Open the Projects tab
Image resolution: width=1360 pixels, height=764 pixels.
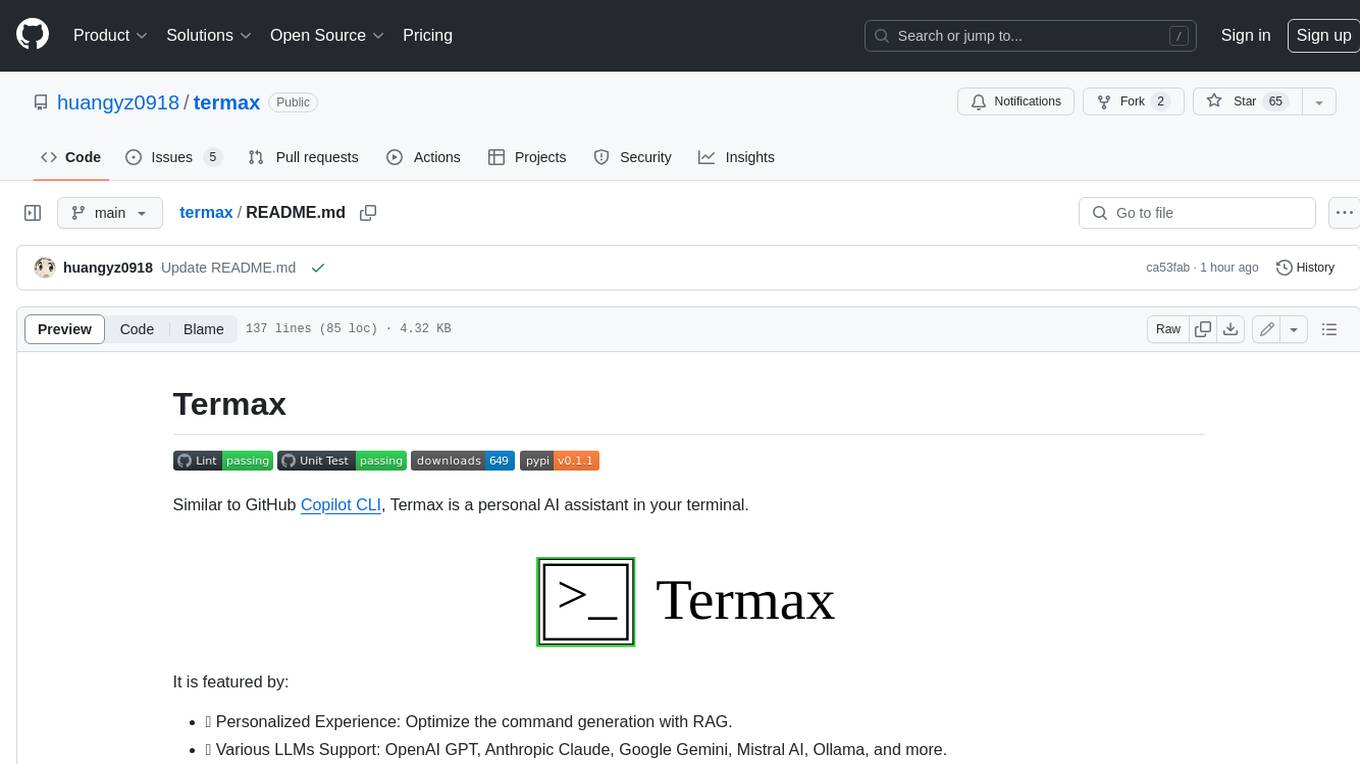coord(527,157)
